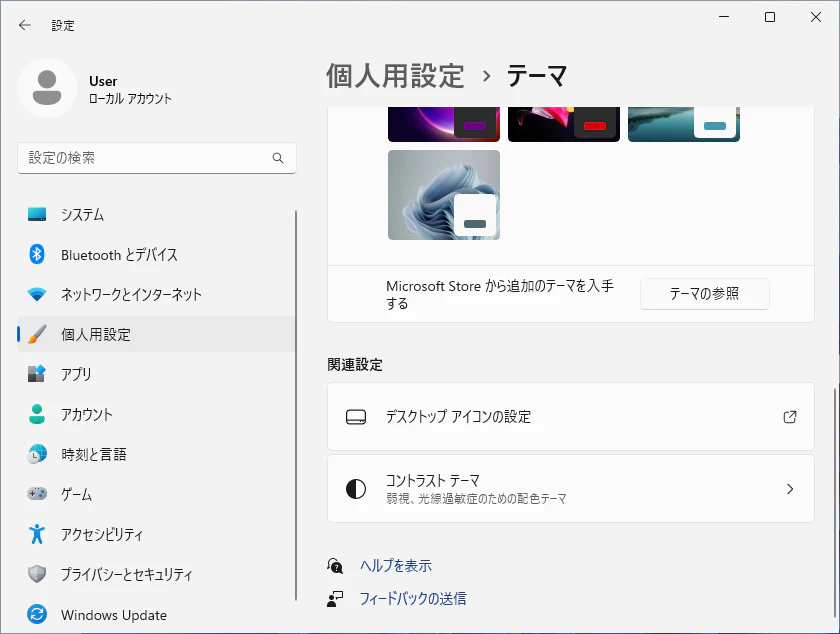Click the アプリ icon in sidebar

(37, 374)
